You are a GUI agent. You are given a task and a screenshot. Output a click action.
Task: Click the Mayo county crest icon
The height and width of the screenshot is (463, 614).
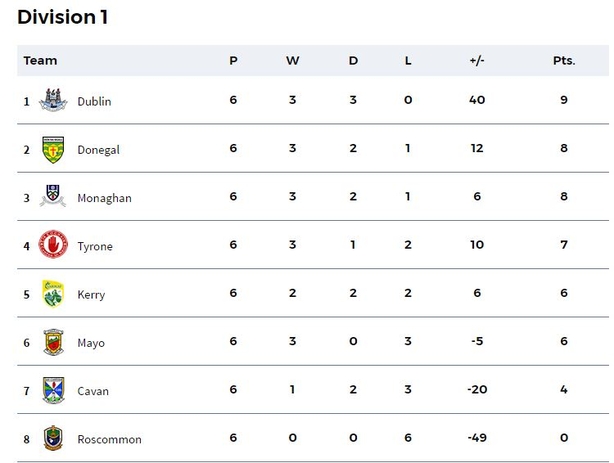tap(53, 342)
